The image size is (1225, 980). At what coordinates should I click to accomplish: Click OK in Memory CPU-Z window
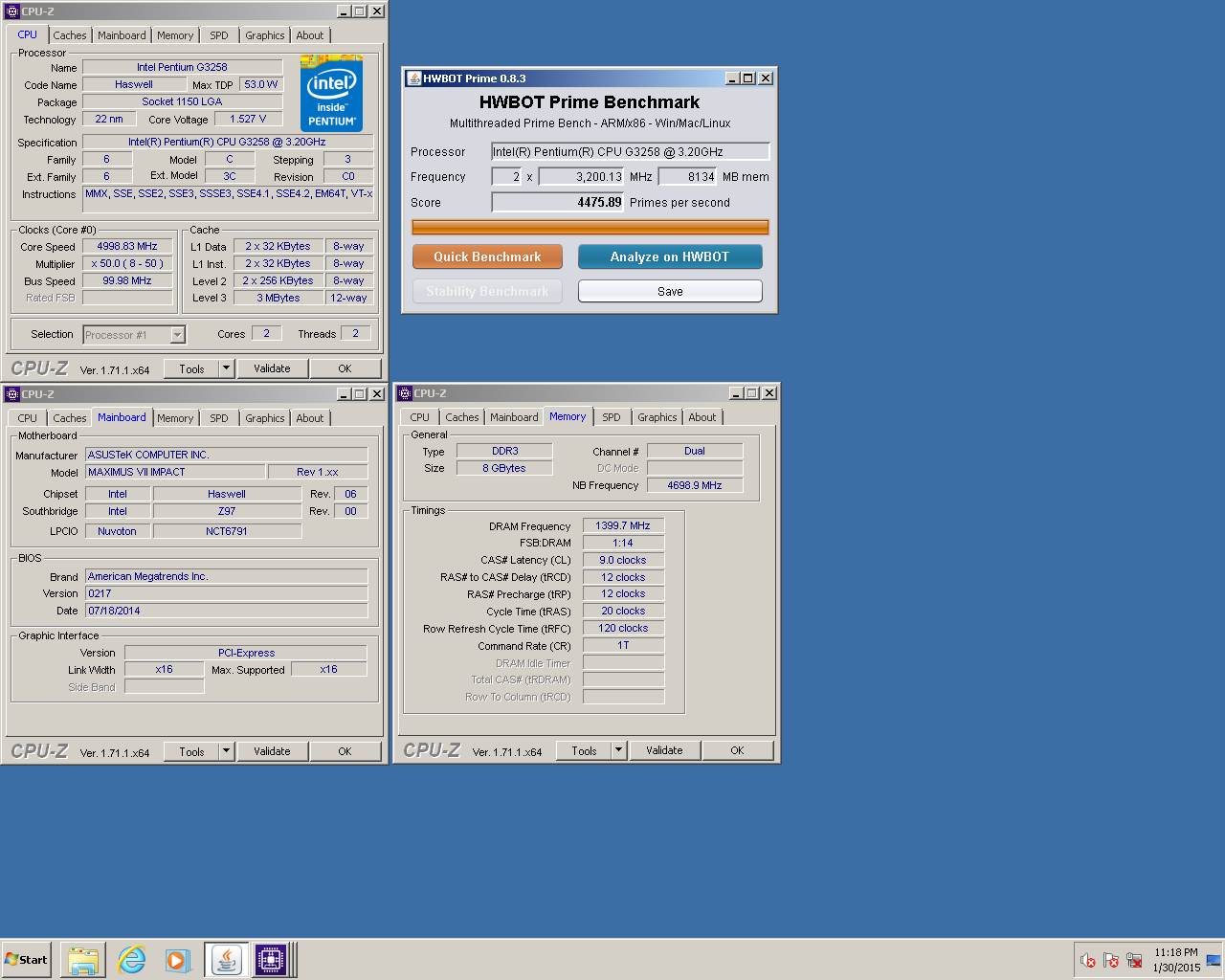pyautogui.click(x=738, y=750)
